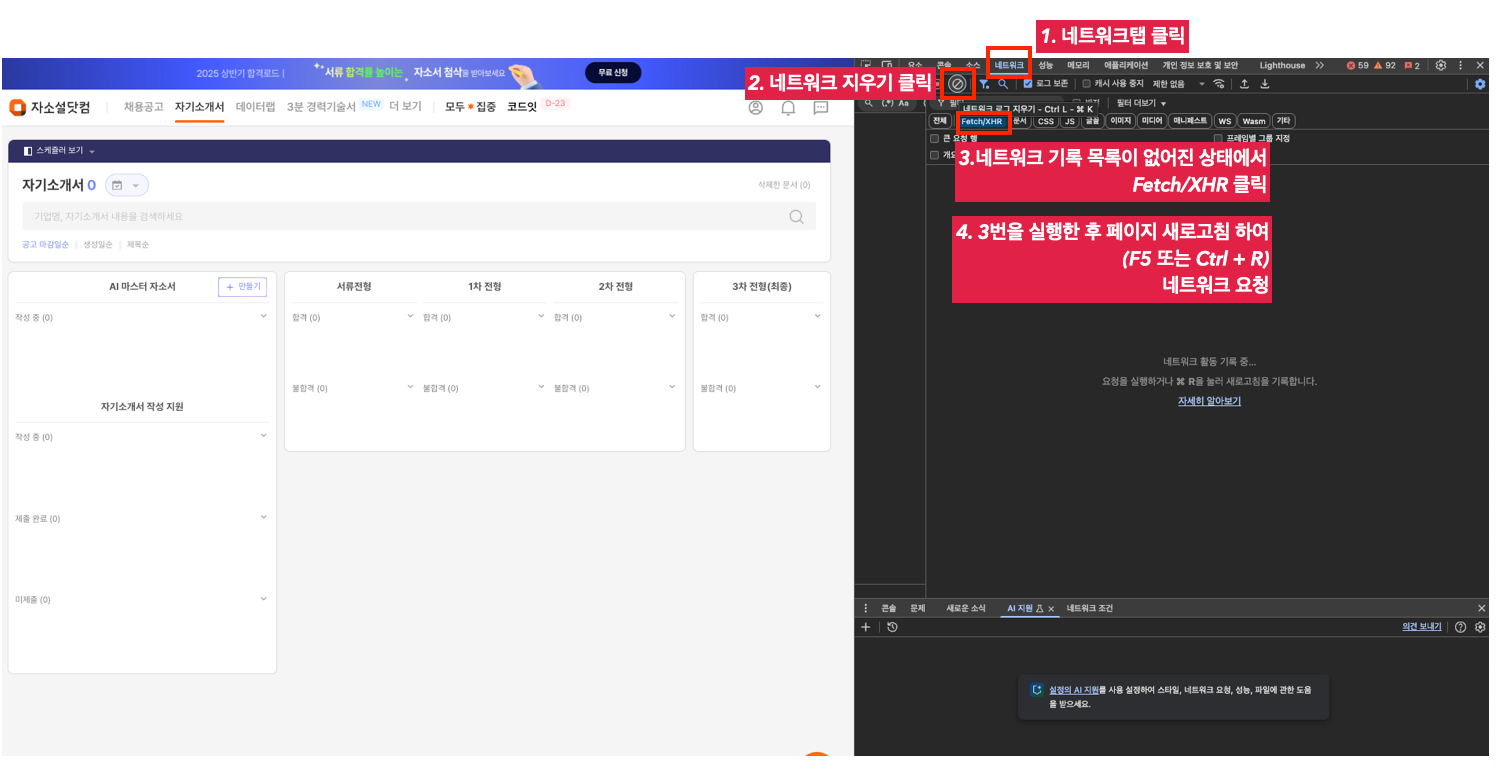Image resolution: width=1496 pixels, height=776 pixels.
Task: Open DevTools settings gear in top bar
Action: point(1441,65)
